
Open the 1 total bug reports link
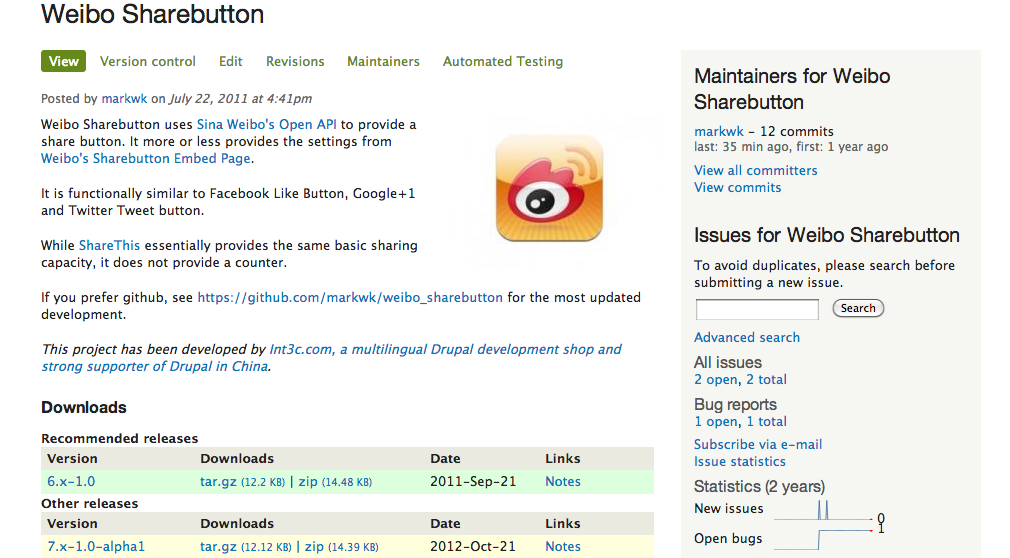coord(767,421)
